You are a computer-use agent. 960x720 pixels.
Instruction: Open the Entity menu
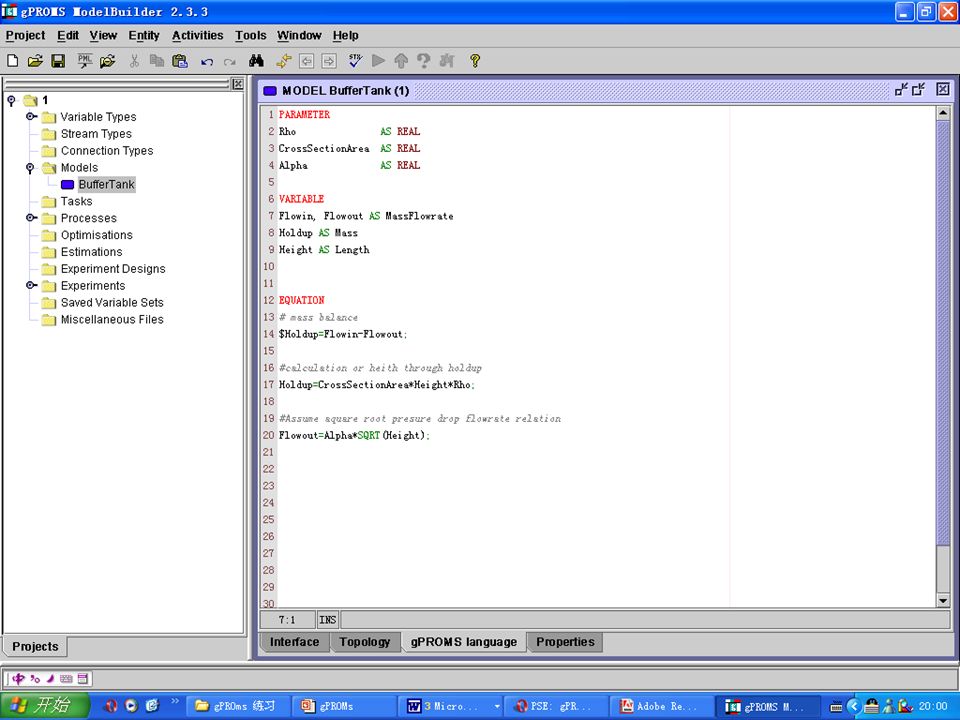coord(144,36)
